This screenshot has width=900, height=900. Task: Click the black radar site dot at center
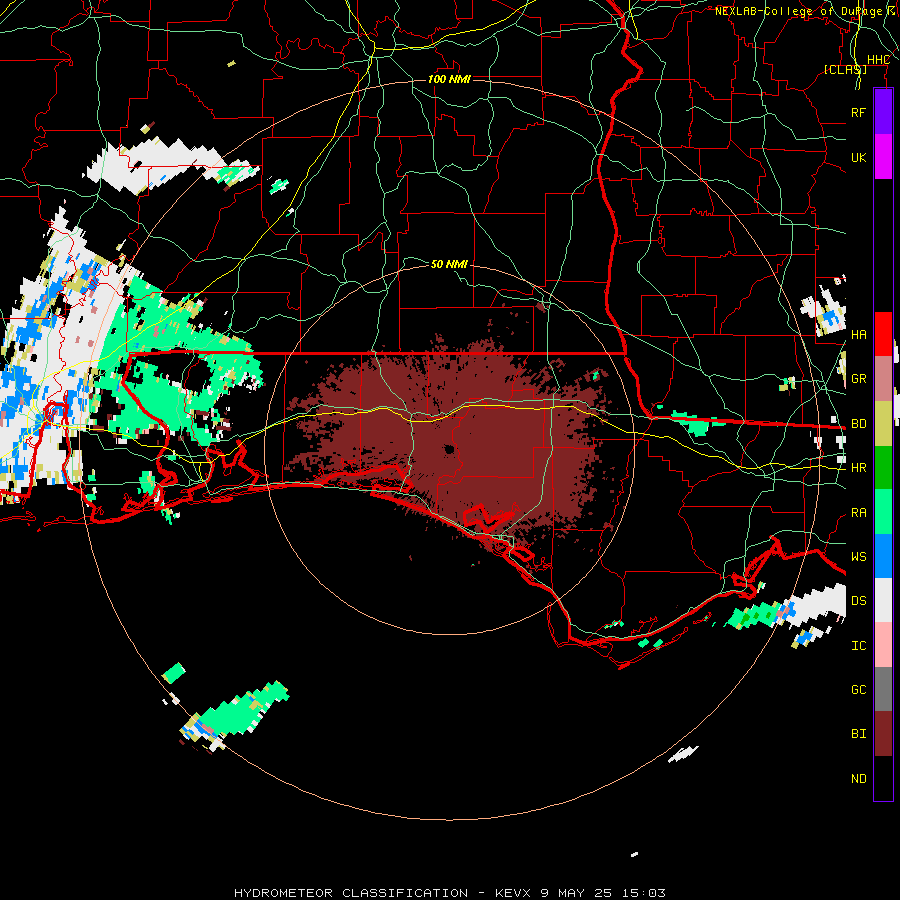coord(449,449)
